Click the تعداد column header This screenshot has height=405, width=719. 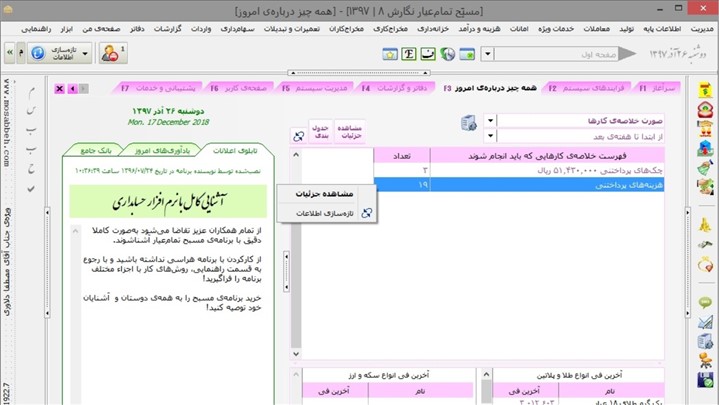pos(402,156)
